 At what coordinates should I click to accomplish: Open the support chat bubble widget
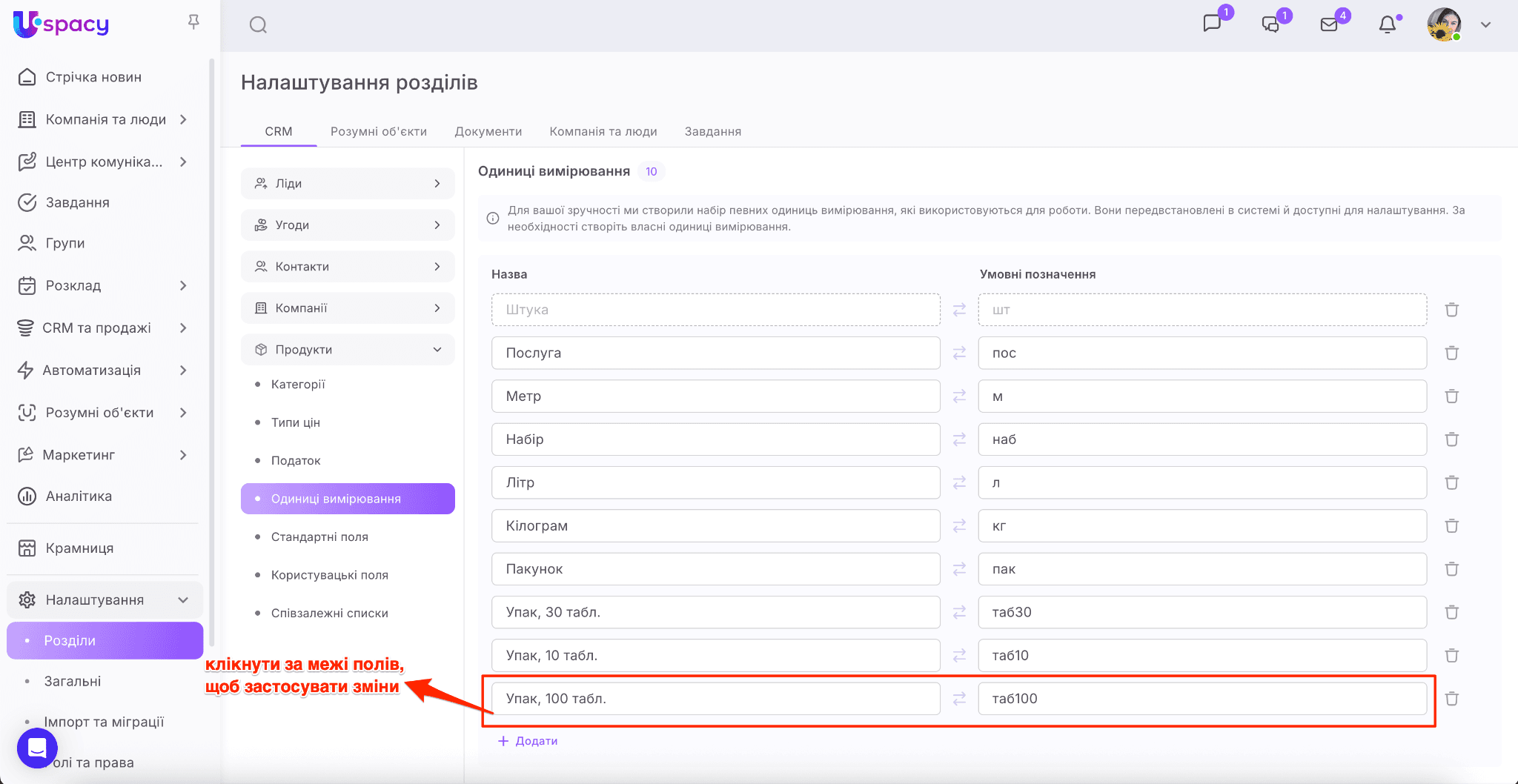37,748
